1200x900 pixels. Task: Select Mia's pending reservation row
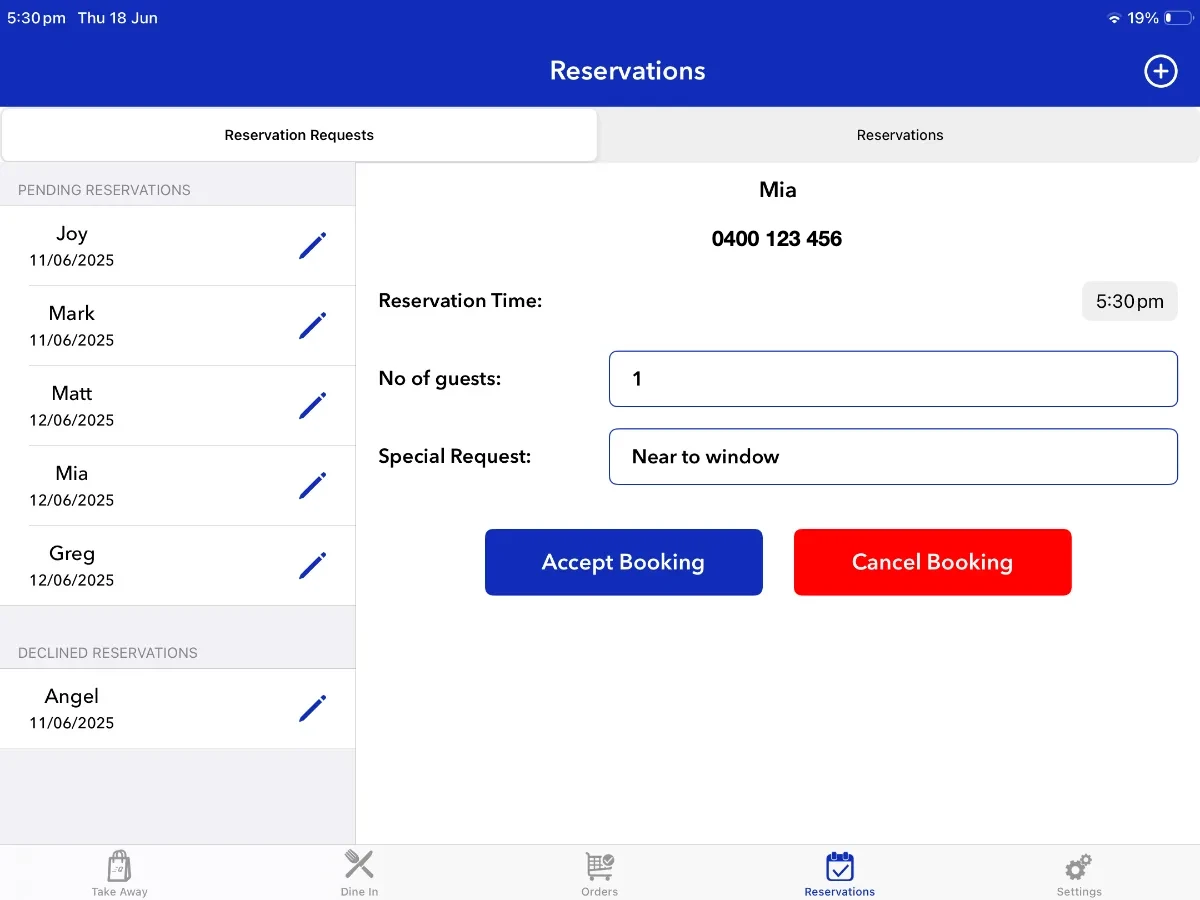[178, 486]
